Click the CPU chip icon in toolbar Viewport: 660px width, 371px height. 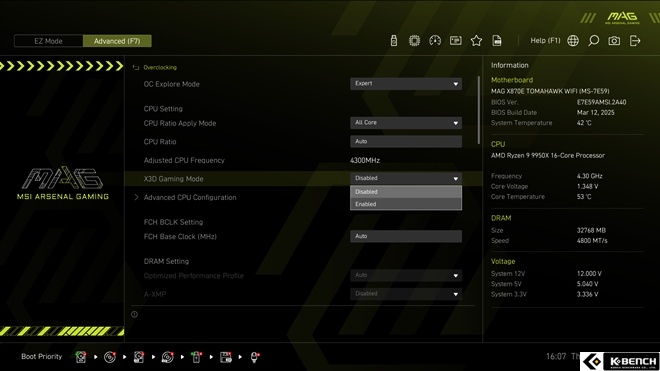point(414,40)
